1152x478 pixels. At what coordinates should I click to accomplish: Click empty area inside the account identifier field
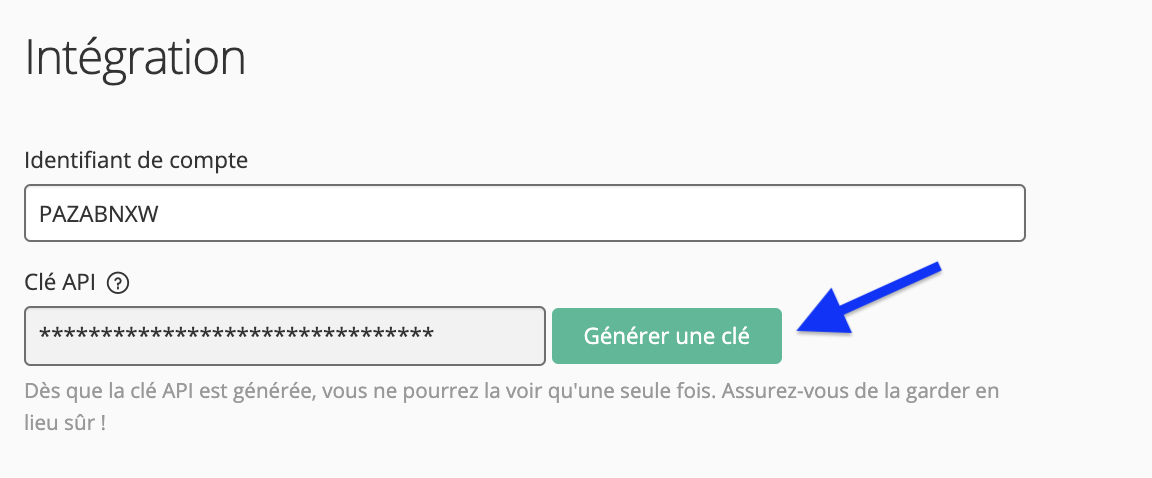pyautogui.click(x=588, y=214)
